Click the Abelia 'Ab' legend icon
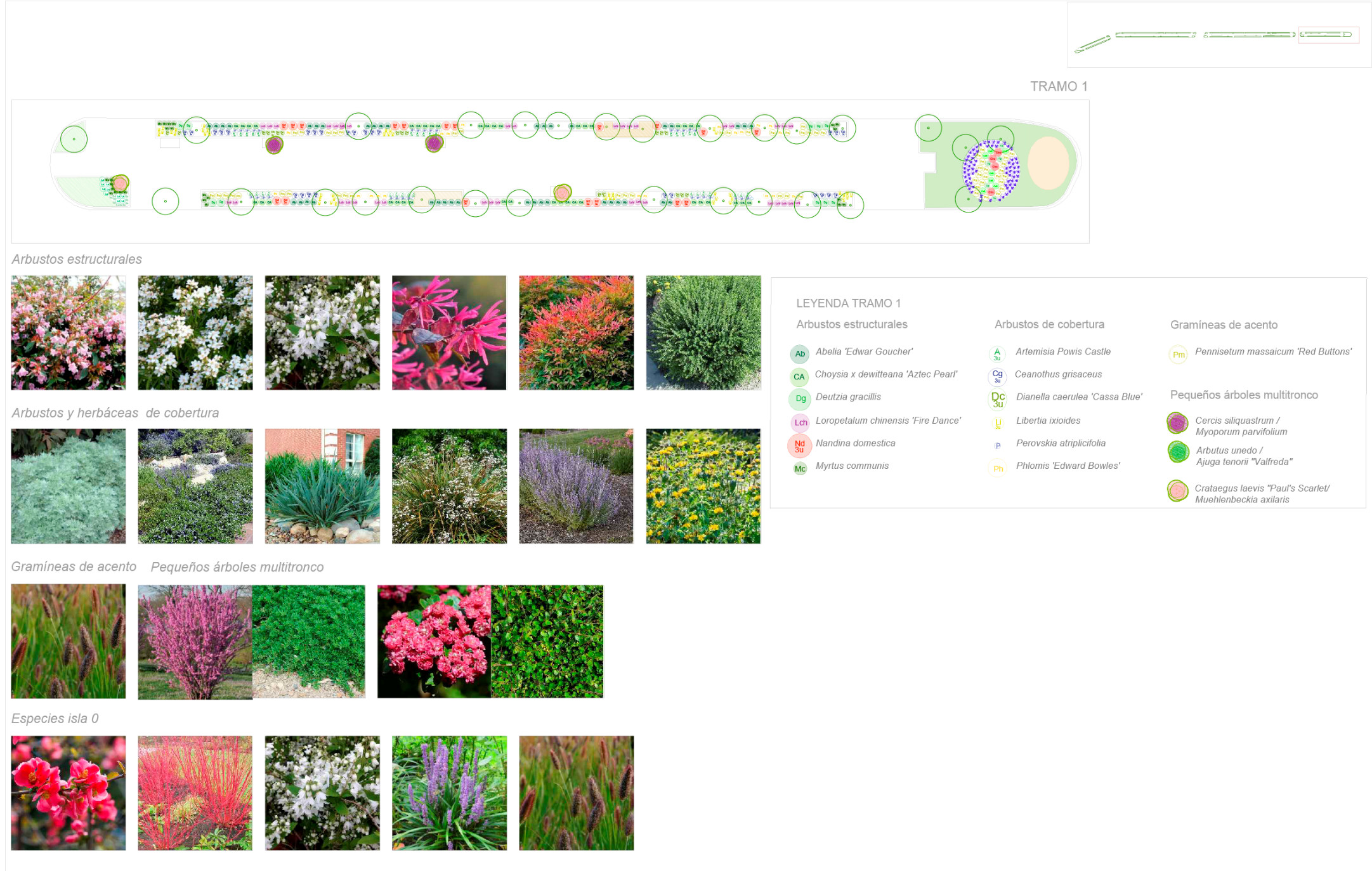 [800, 354]
